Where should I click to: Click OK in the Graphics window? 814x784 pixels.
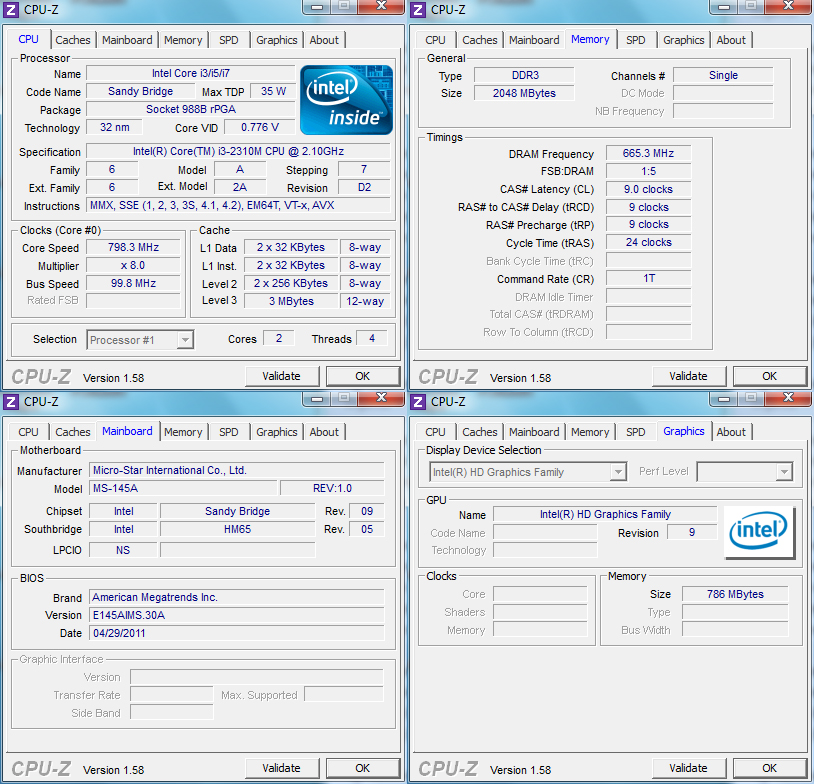point(769,768)
